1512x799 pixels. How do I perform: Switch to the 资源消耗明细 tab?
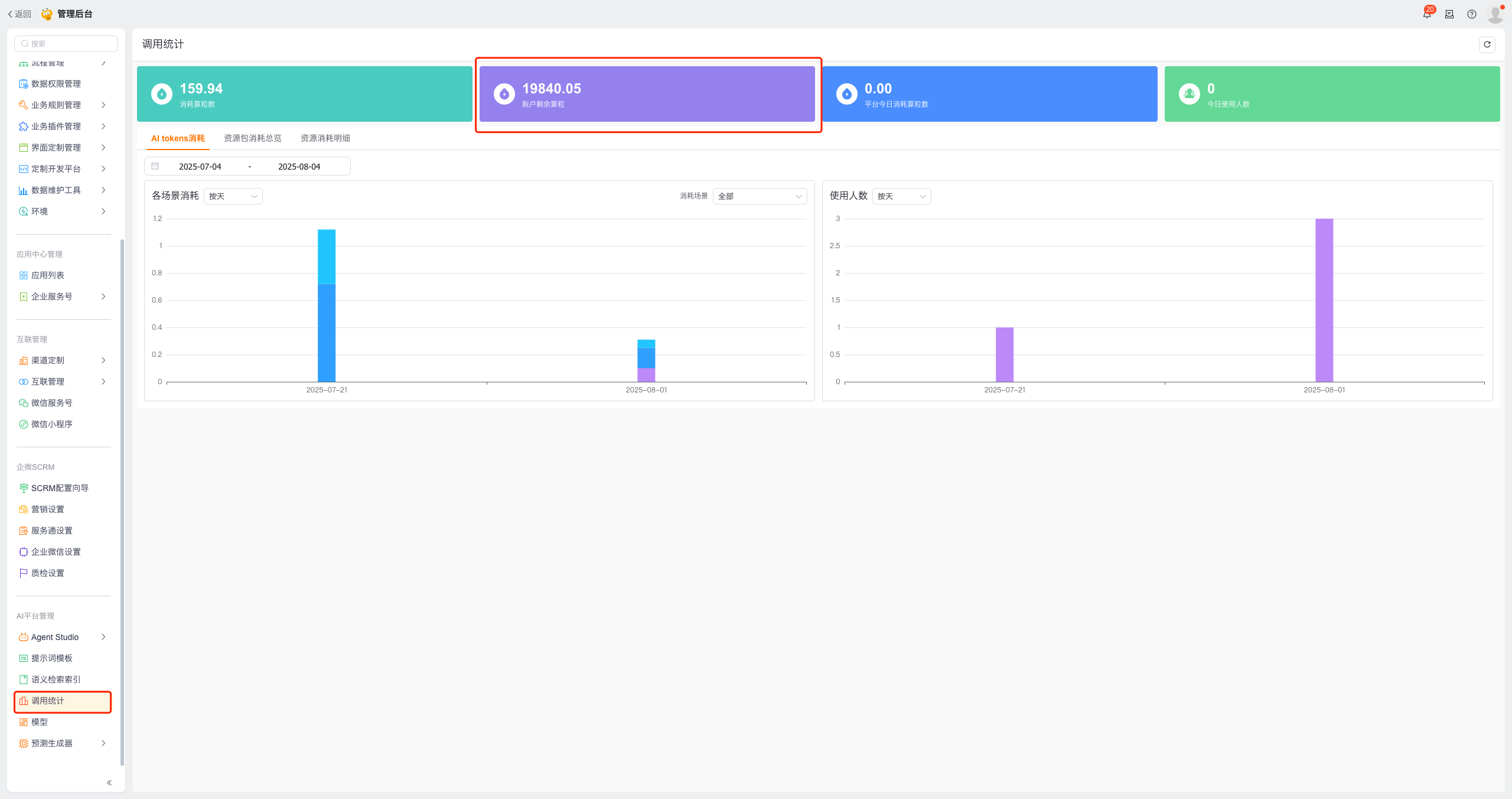coord(325,138)
